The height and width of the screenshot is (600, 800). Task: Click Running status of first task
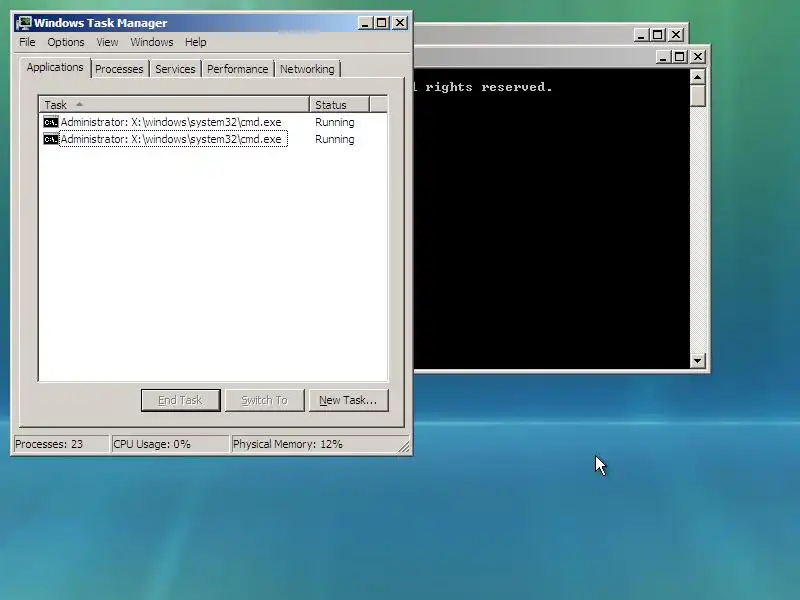[x=335, y=122]
